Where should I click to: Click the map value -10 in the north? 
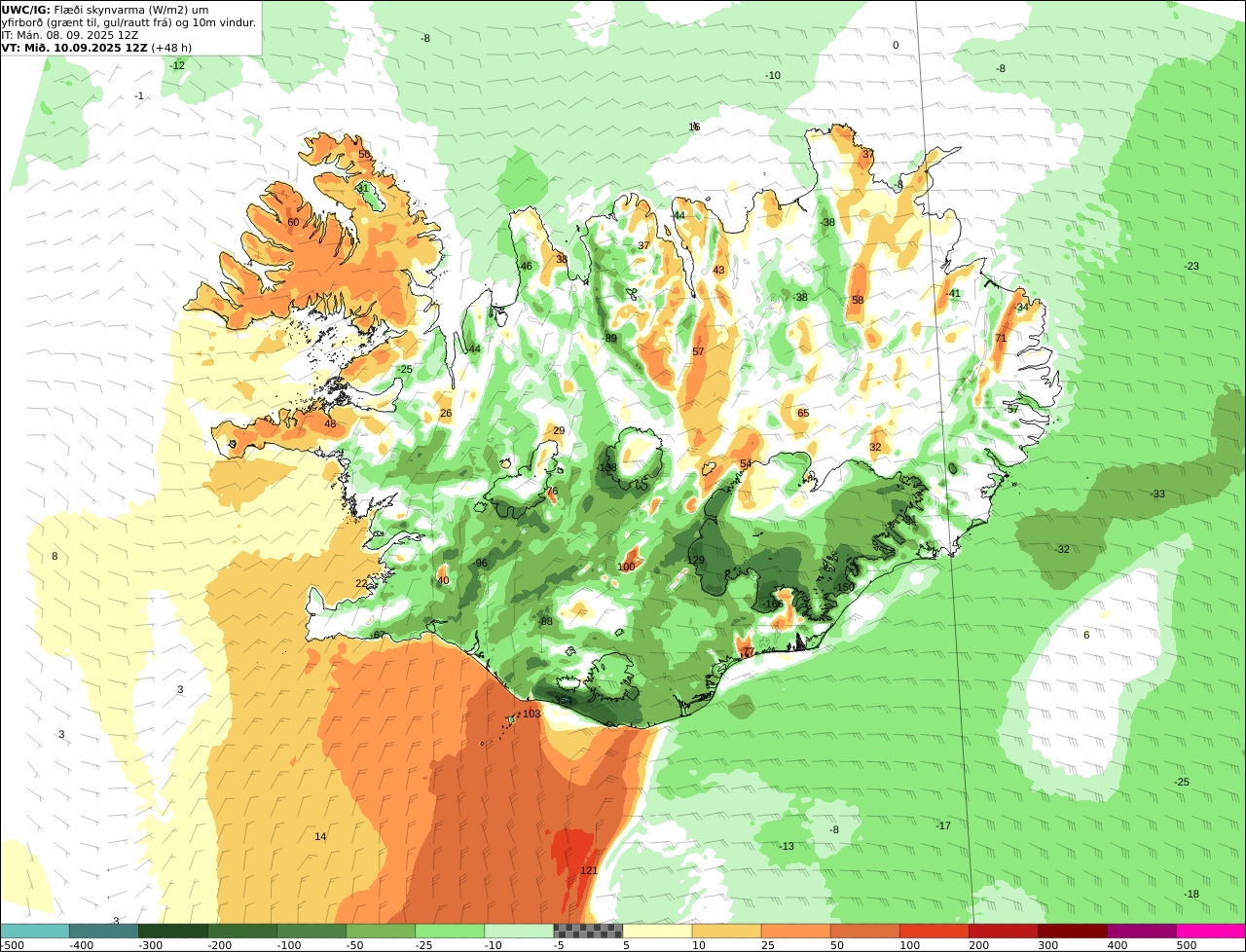773,75
